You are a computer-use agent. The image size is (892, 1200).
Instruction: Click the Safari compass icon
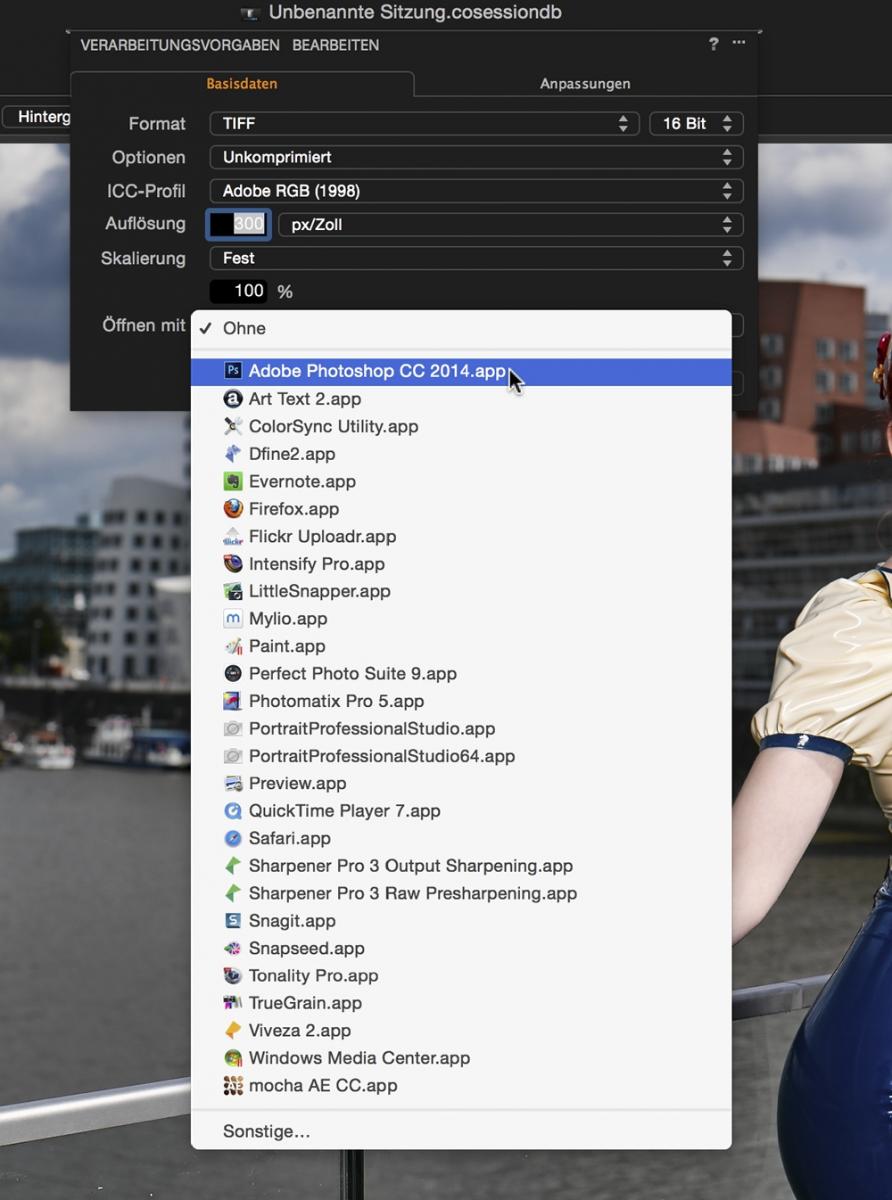(x=233, y=839)
